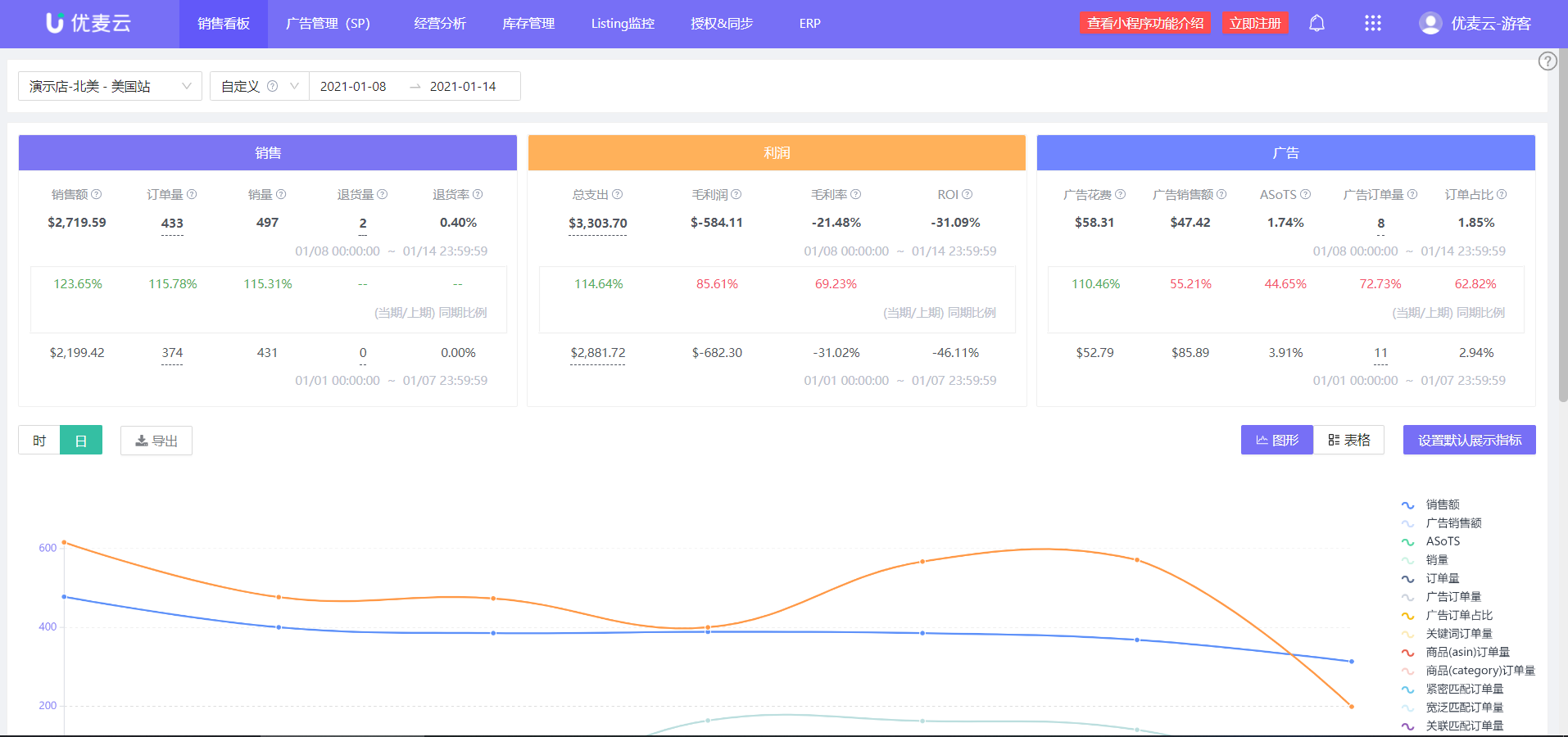Click the info icon next to ASoTS

pyautogui.click(x=1306, y=194)
